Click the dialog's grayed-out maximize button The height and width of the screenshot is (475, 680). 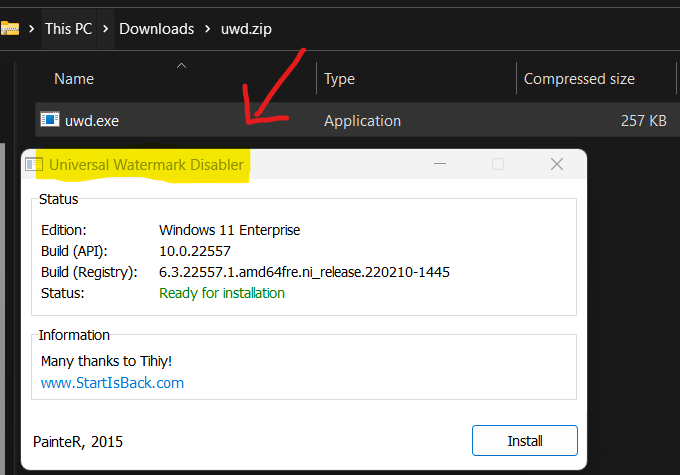click(x=498, y=164)
